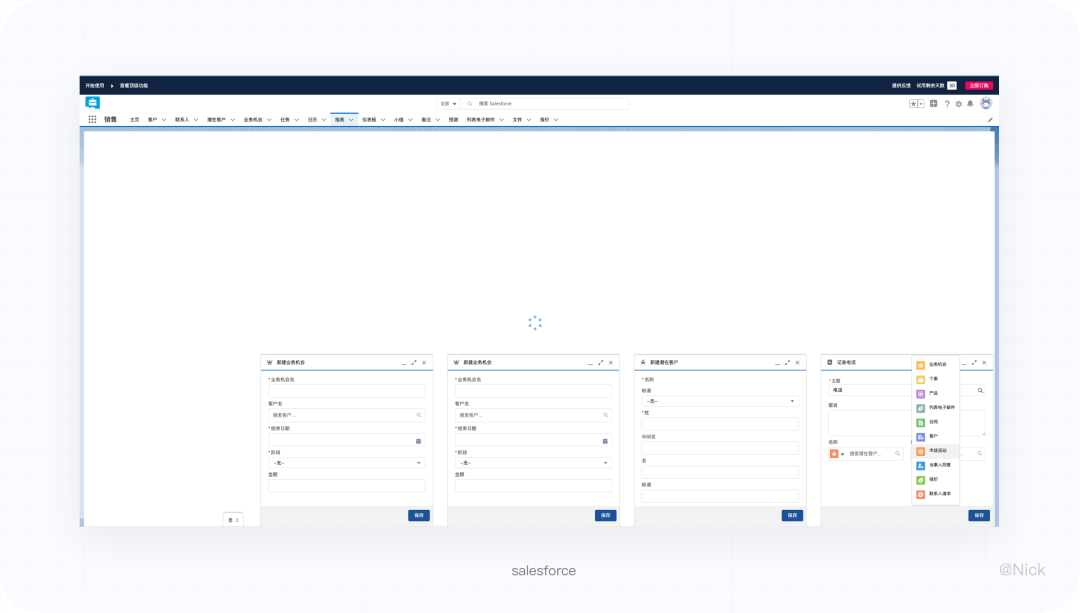Screen dimensions: 1080x613
Task: Open the 小组 navigation tab
Action: tap(398, 120)
